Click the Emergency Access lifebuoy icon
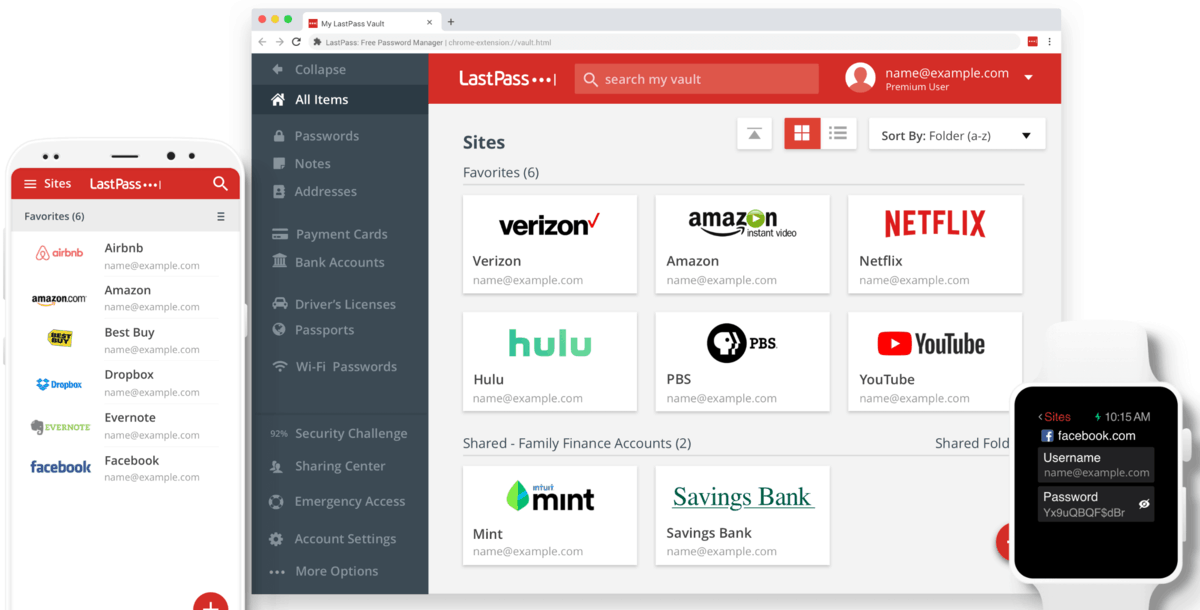1200x610 pixels. 276,501
